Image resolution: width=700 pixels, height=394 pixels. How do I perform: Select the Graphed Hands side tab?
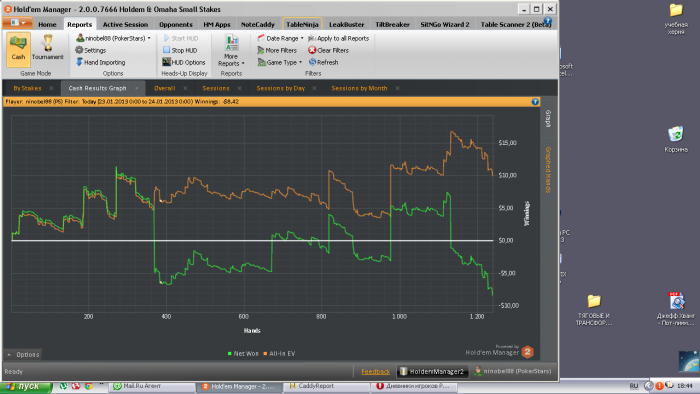[548, 170]
